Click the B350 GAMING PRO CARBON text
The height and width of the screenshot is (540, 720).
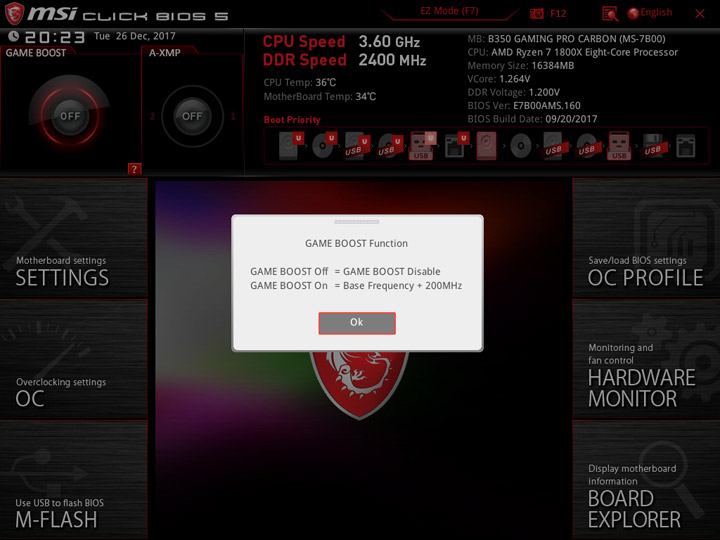pos(576,39)
